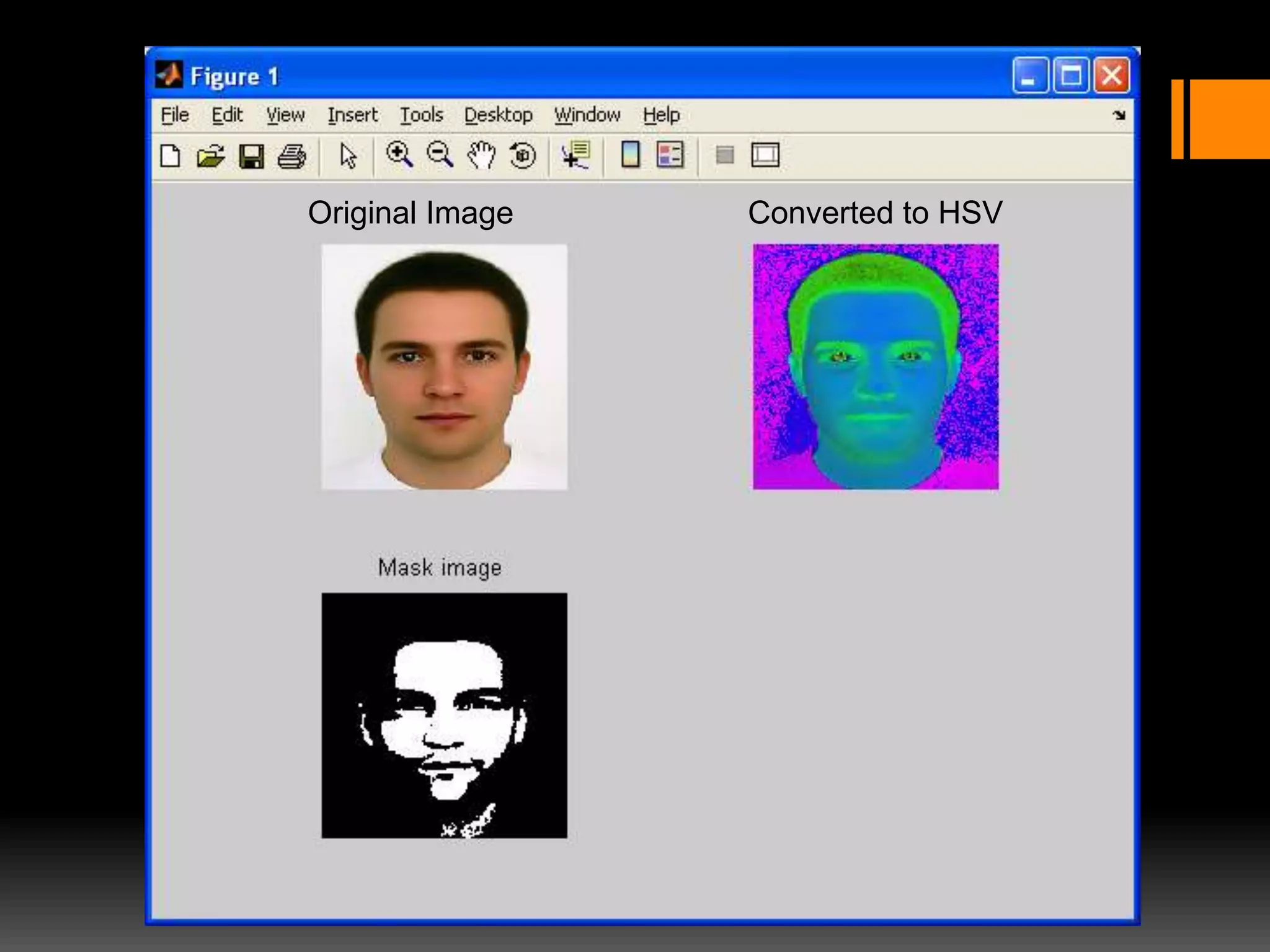Click the 'Original Image' title text
Viewport: 1270px width, 952px height.
[411, 213]
